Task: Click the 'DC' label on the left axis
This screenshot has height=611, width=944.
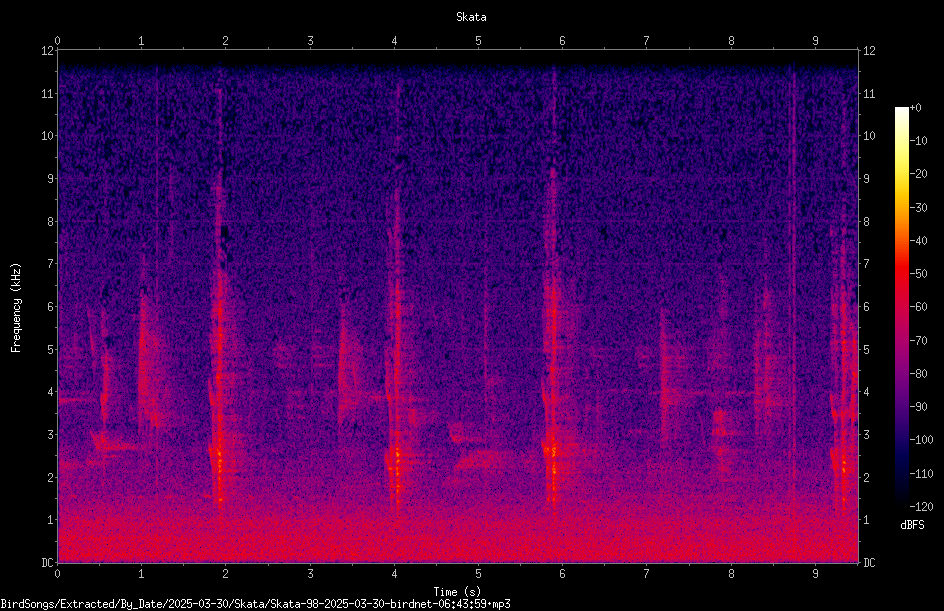Action: [x=47, y=562]
